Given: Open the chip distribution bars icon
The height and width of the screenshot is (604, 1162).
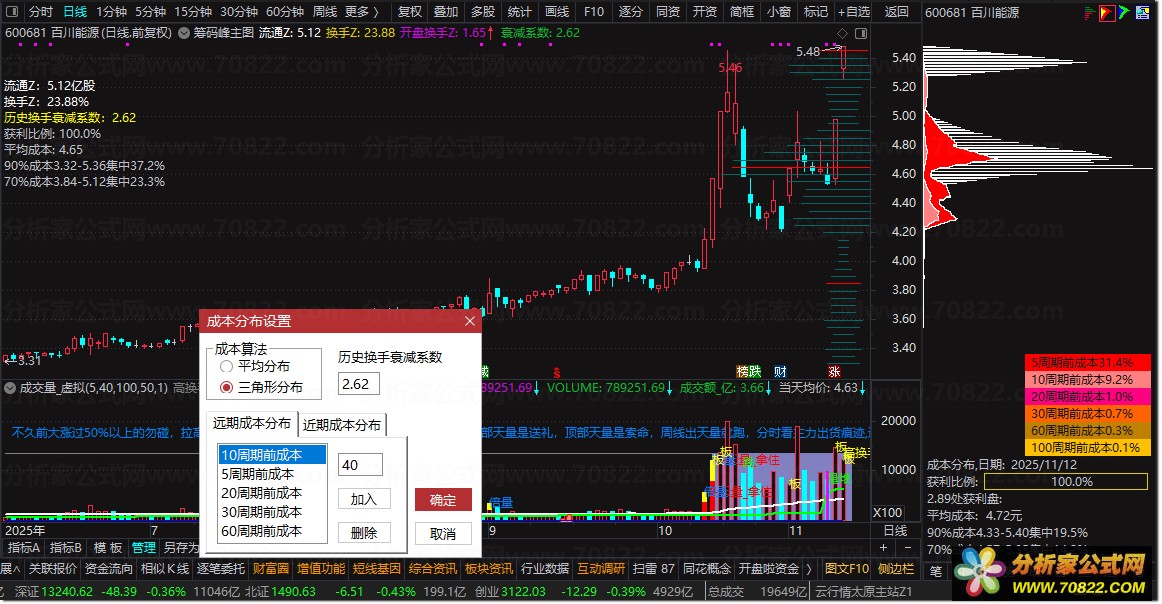Looking at the screenshot, I should coord(1089,13).
